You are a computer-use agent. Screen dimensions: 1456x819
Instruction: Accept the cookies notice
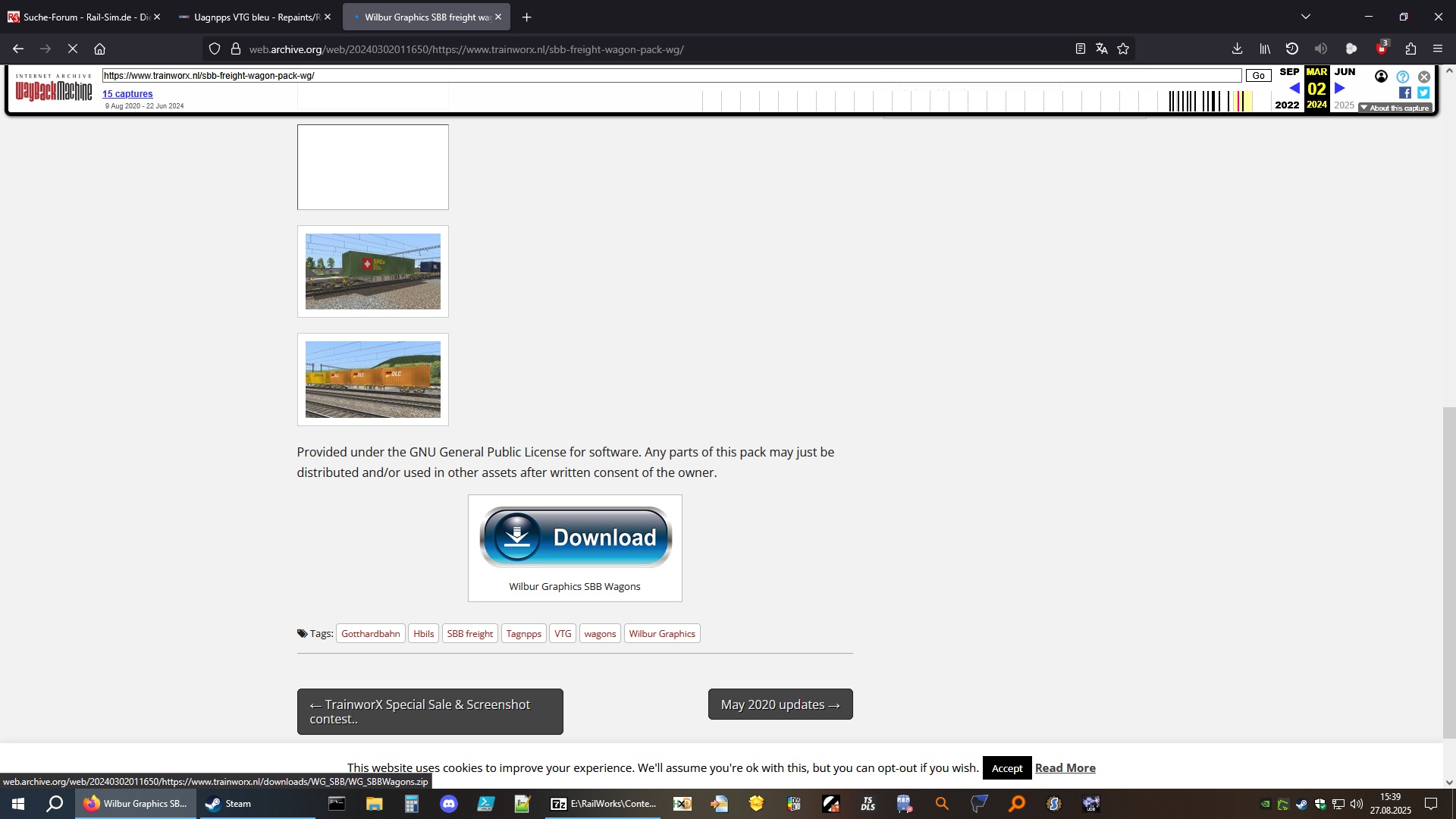pos(1006,768)
